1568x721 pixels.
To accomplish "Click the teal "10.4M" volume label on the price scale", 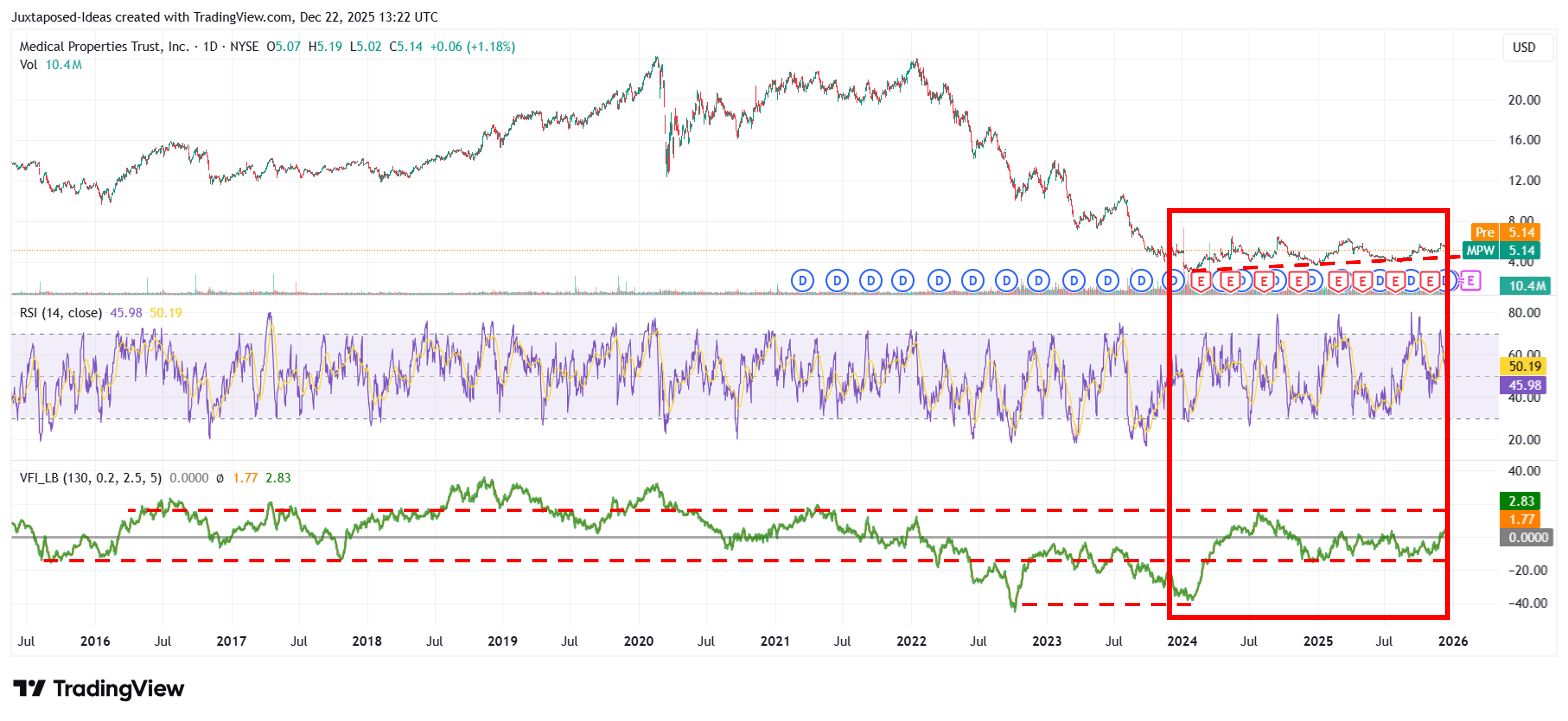I will pyautogui.click(x=1526, y=286).
